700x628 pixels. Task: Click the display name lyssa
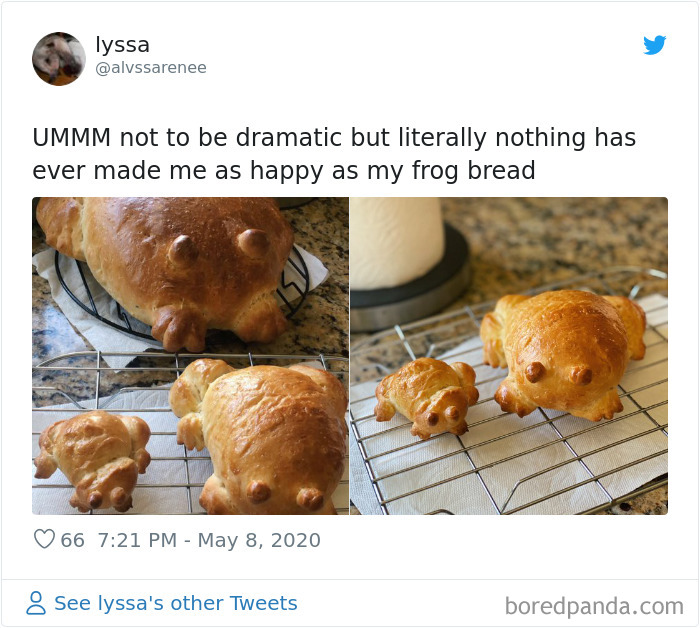(122, 45)
